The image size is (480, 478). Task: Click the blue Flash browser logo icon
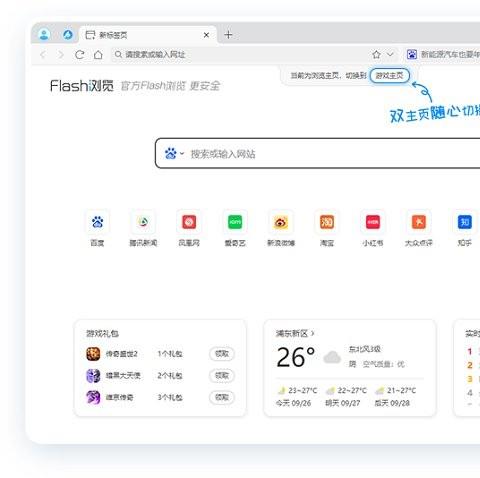tap(68, 34)
